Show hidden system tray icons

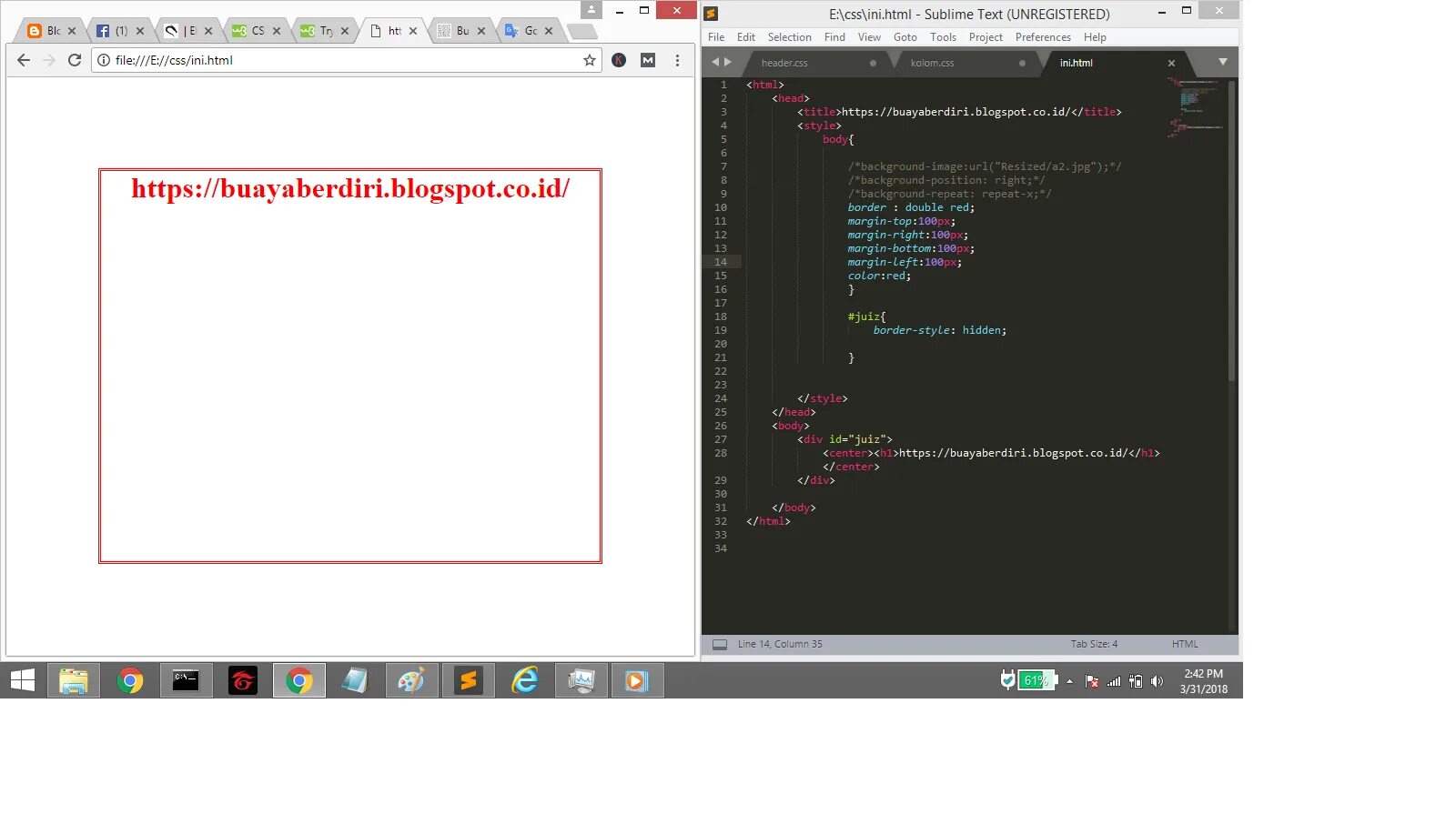[1070, 680]
